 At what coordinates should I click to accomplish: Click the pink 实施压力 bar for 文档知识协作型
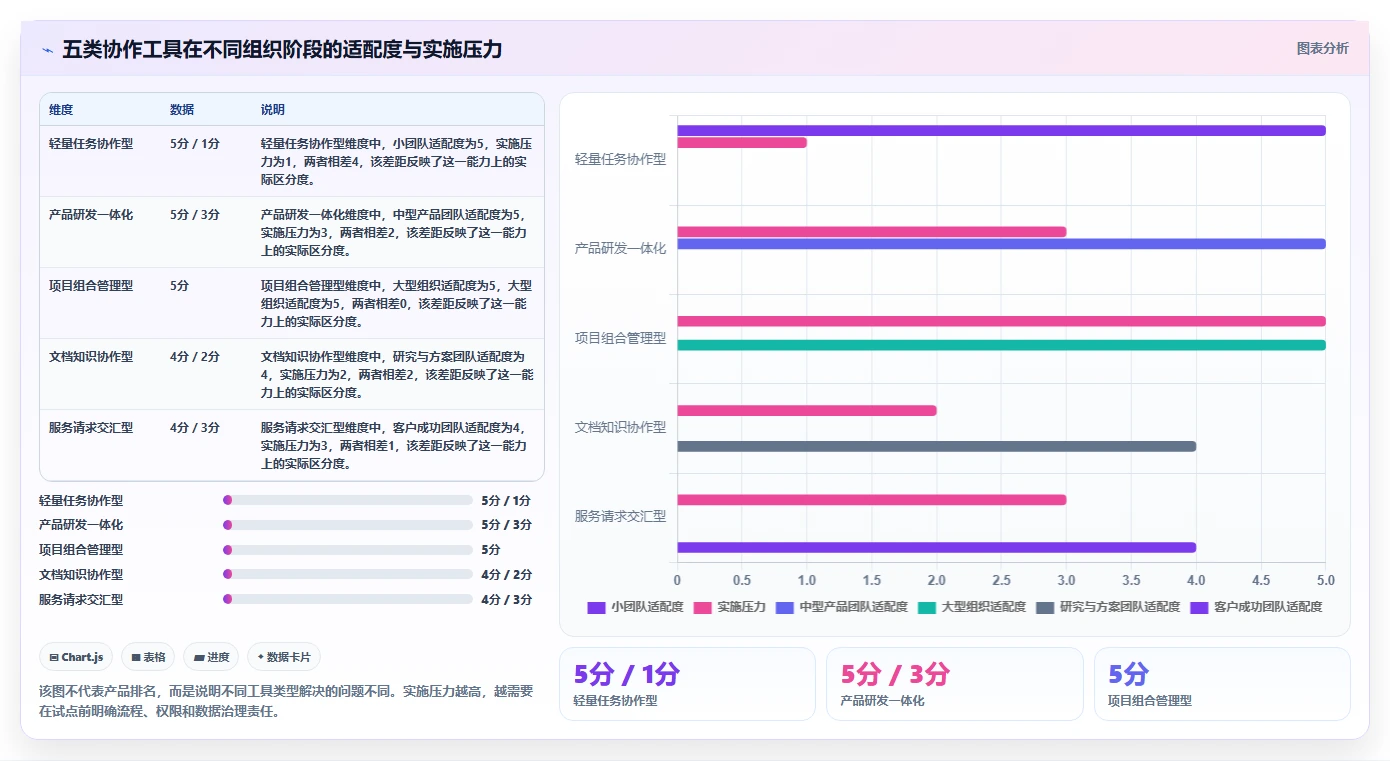point(807,410)
